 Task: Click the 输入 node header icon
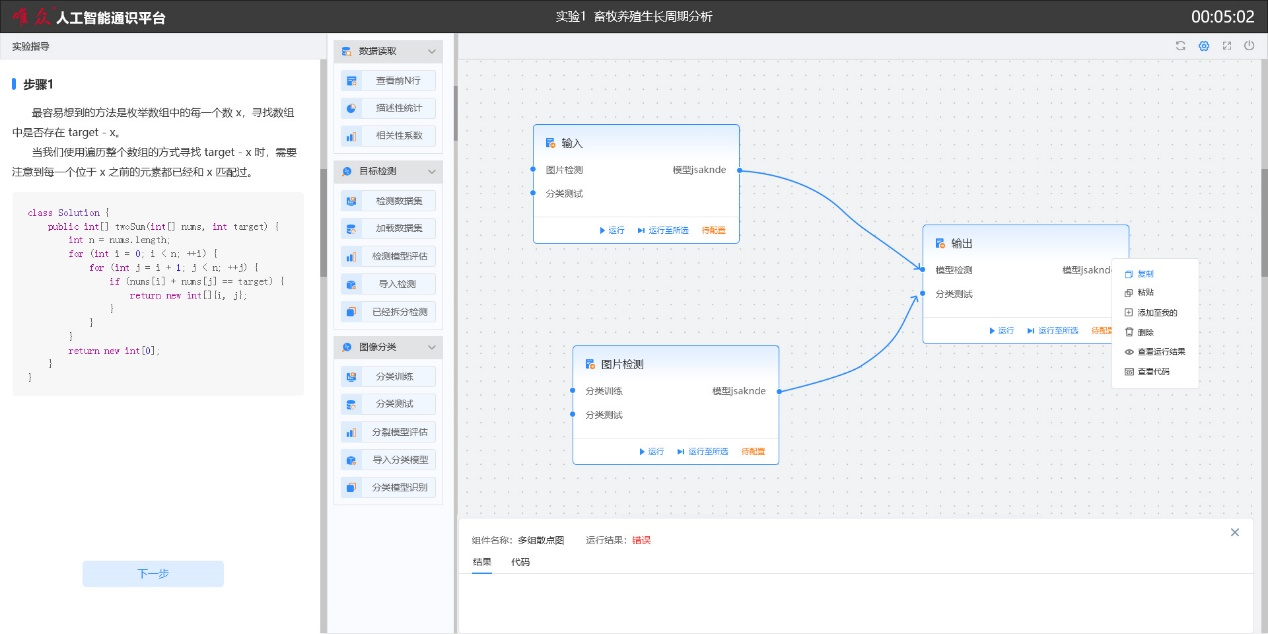point(550,143)
